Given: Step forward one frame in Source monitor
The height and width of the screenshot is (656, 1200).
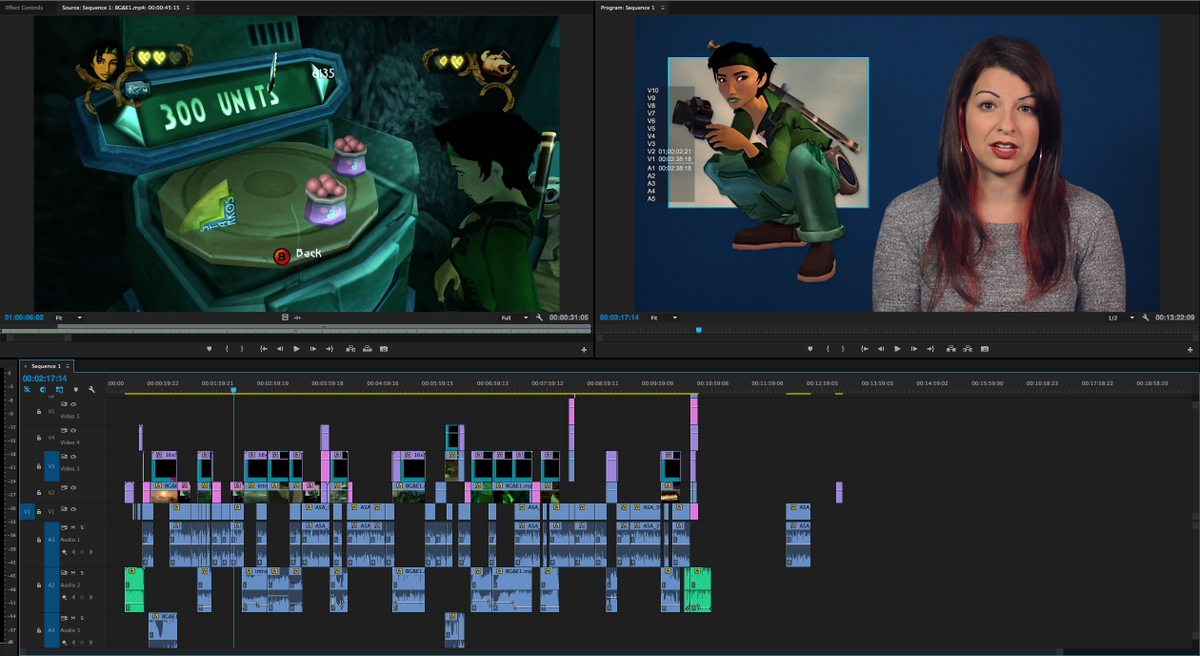Looking at the screenshot, I should (314, 349).
